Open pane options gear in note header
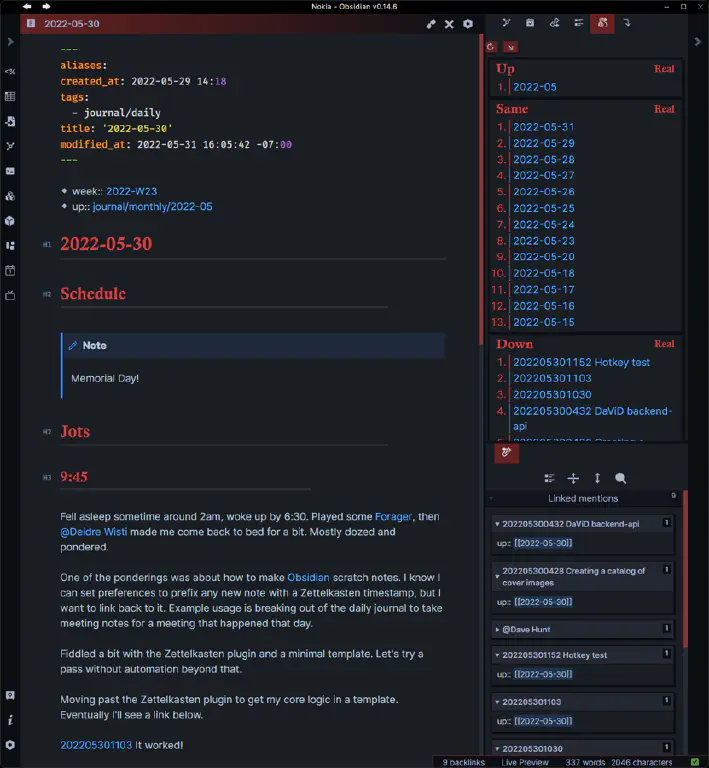 [x=468, y=24]
